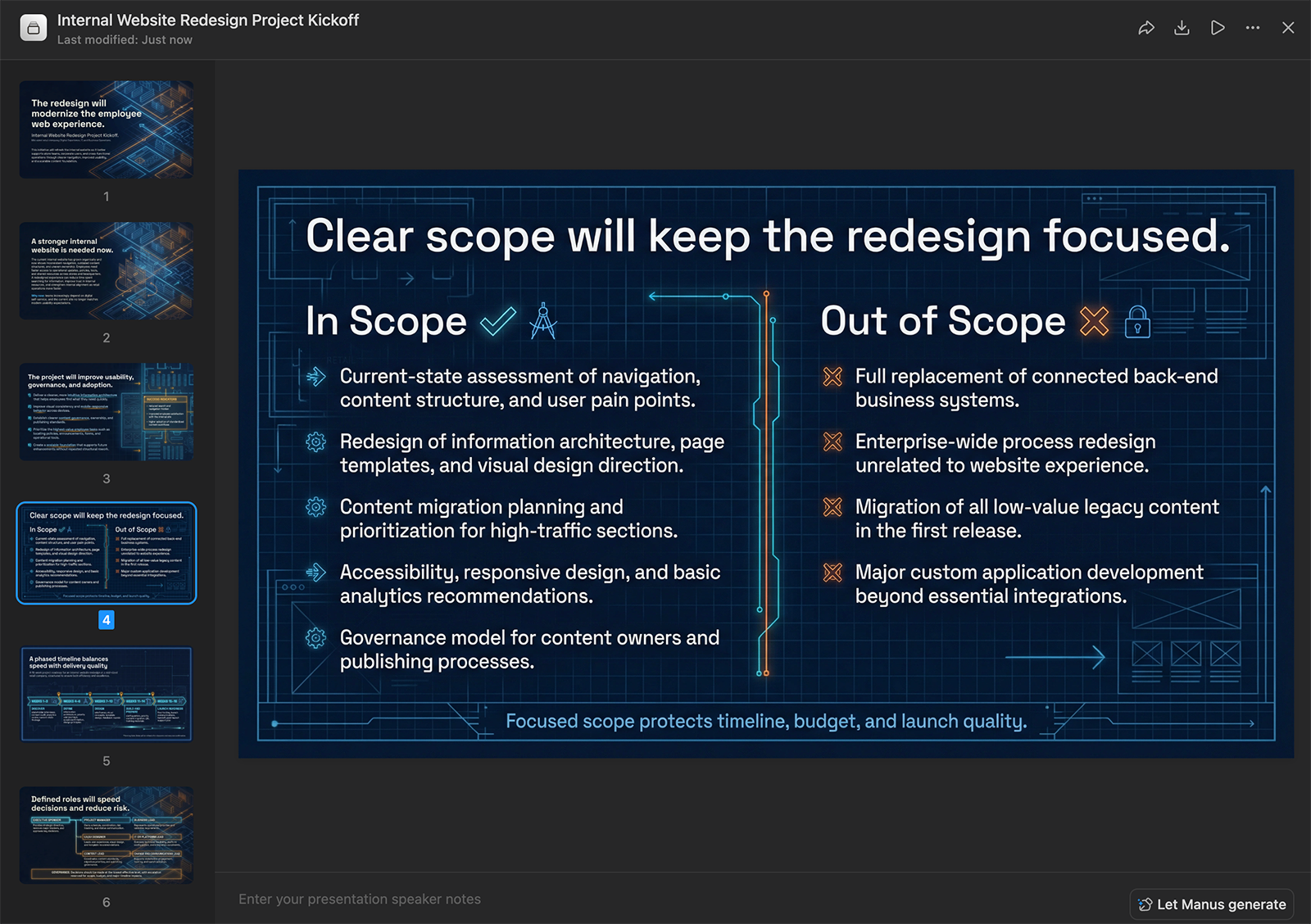The width and height of the screenshot is (1311, 924).
Task: Click the compass icon beside In Scope
Action: coord(542,321)
